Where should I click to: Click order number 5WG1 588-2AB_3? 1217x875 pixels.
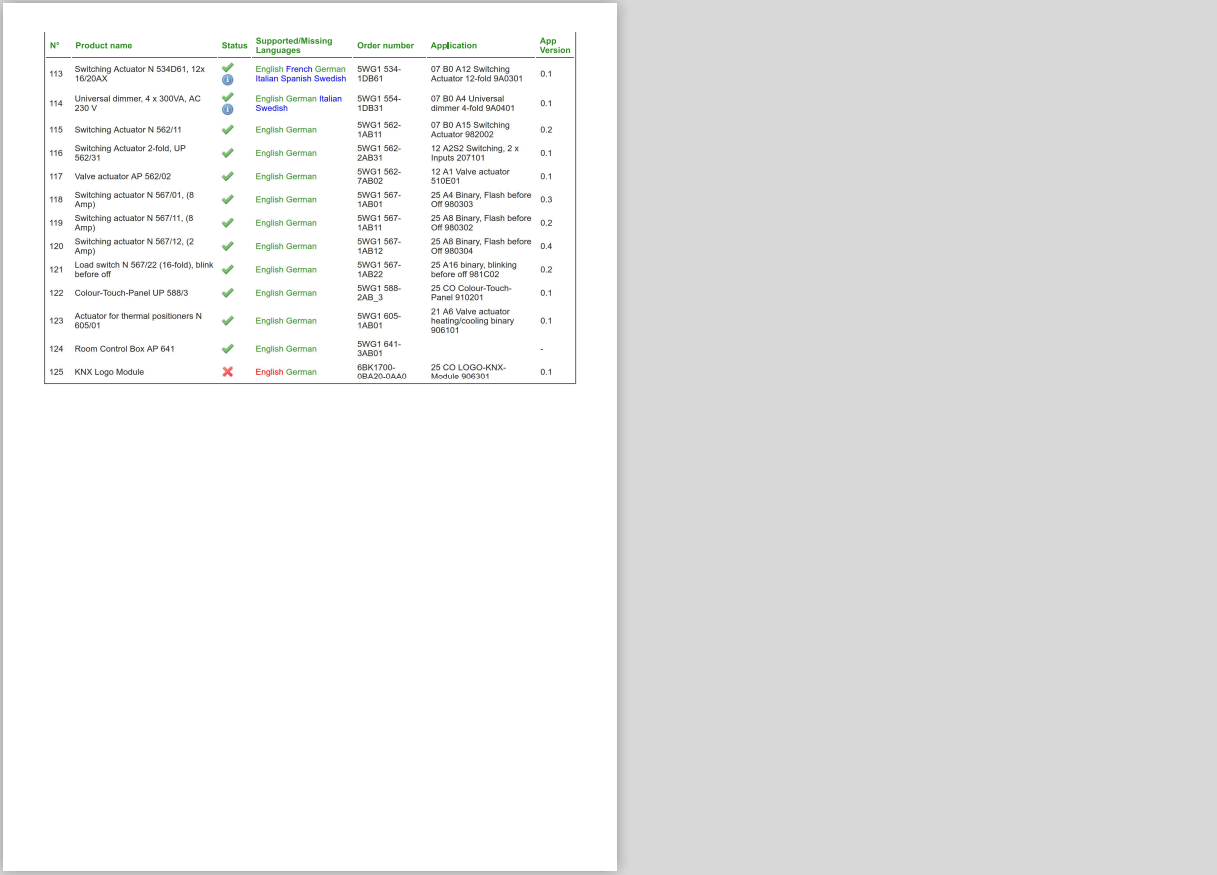click(x=379, y=293)
